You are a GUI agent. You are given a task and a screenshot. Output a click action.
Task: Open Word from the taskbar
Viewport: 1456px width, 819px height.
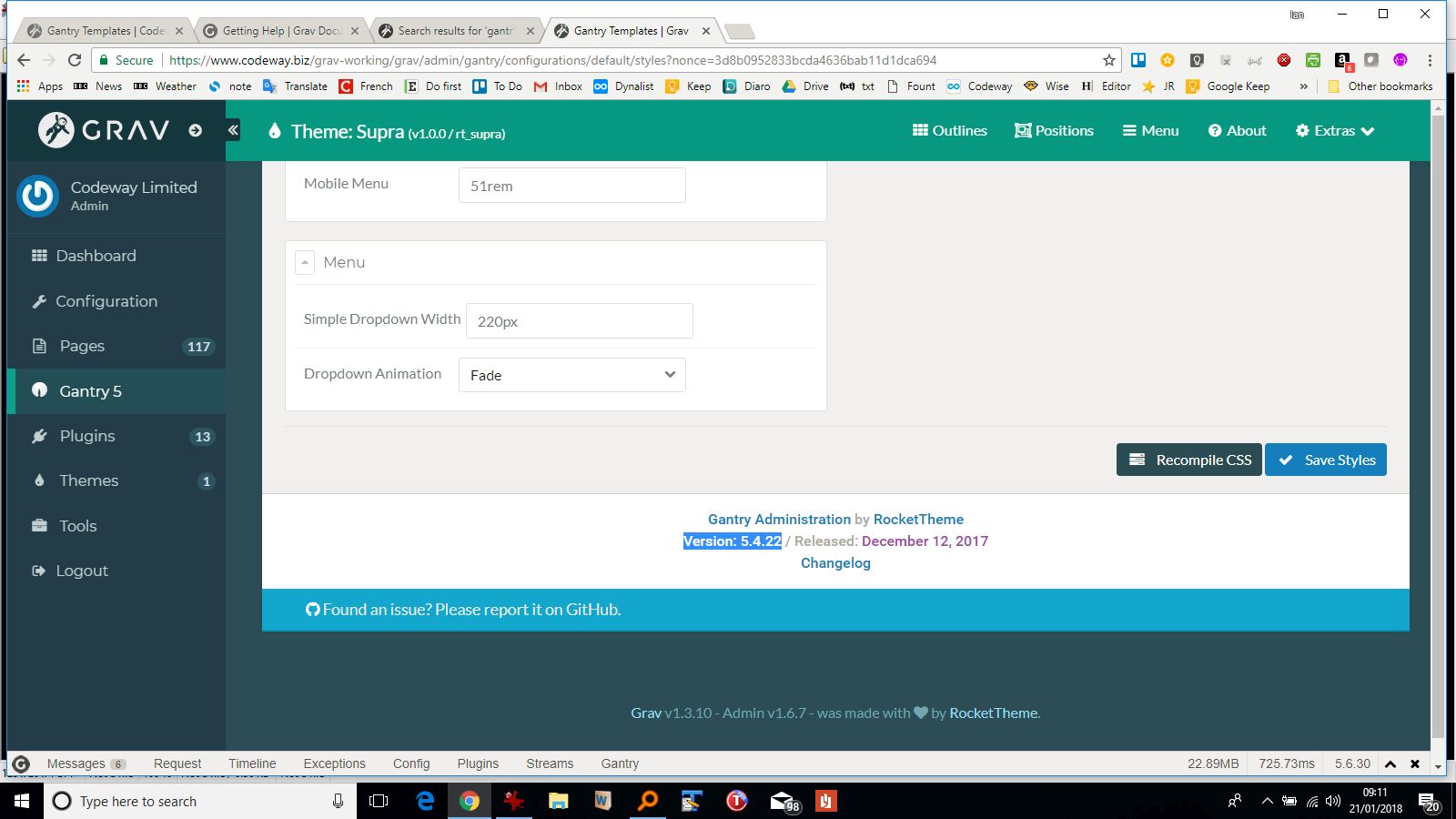pos(602,801)
